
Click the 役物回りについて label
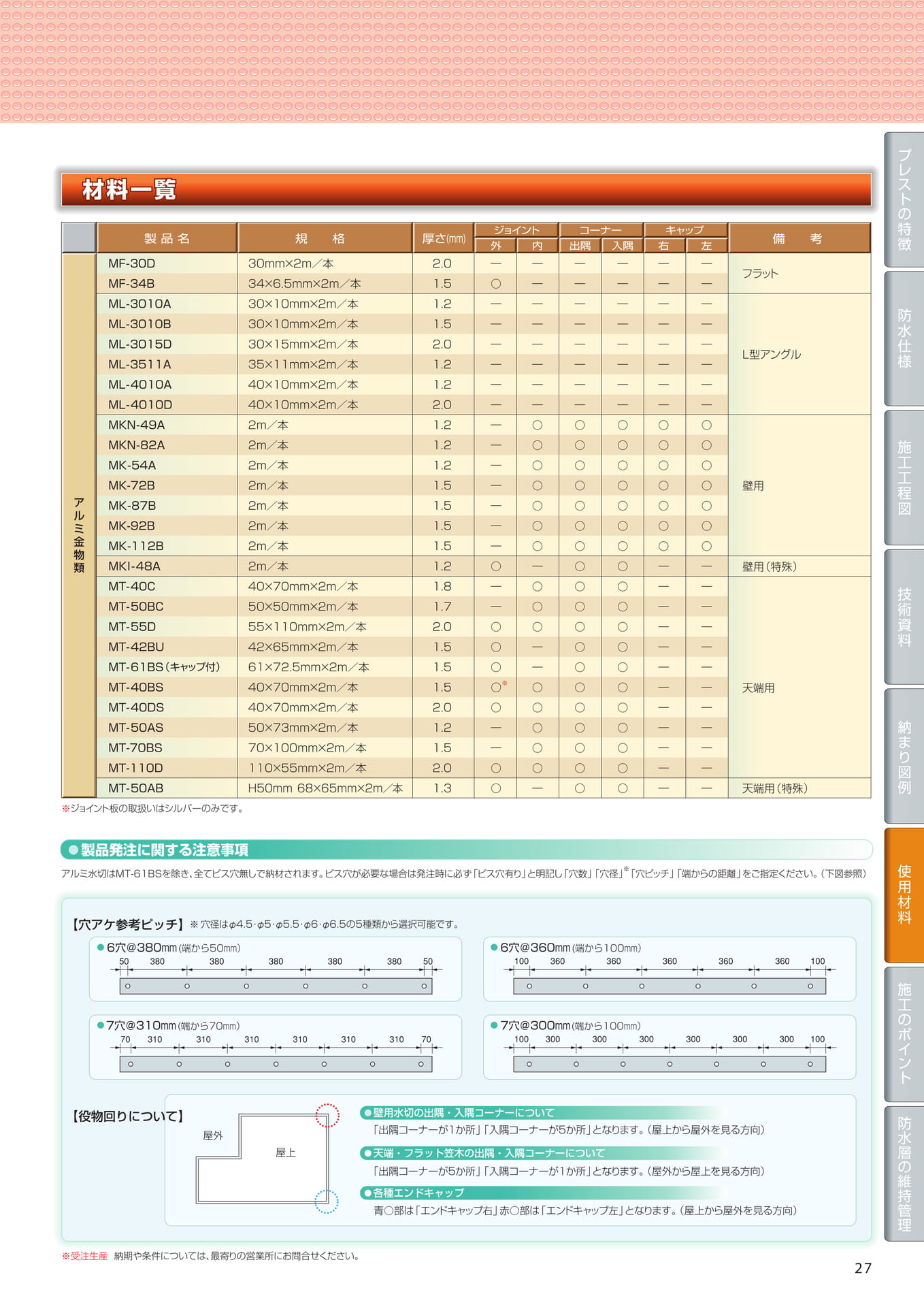point(128,1116)
